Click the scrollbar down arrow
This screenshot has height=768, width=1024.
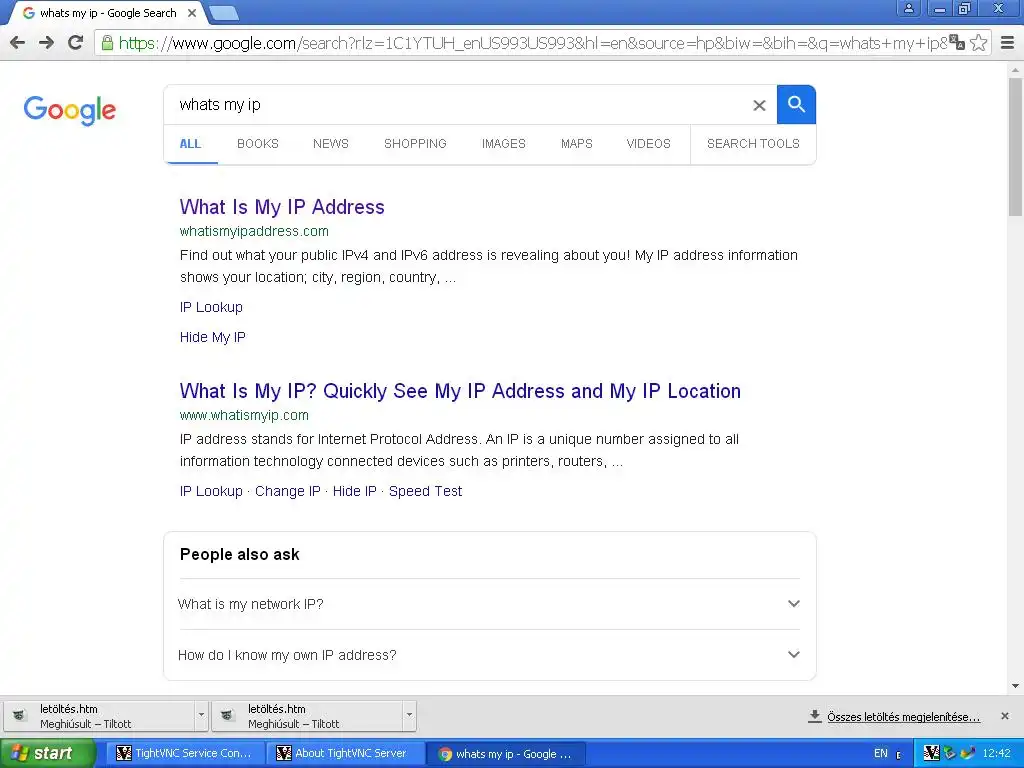[1015, 686]
